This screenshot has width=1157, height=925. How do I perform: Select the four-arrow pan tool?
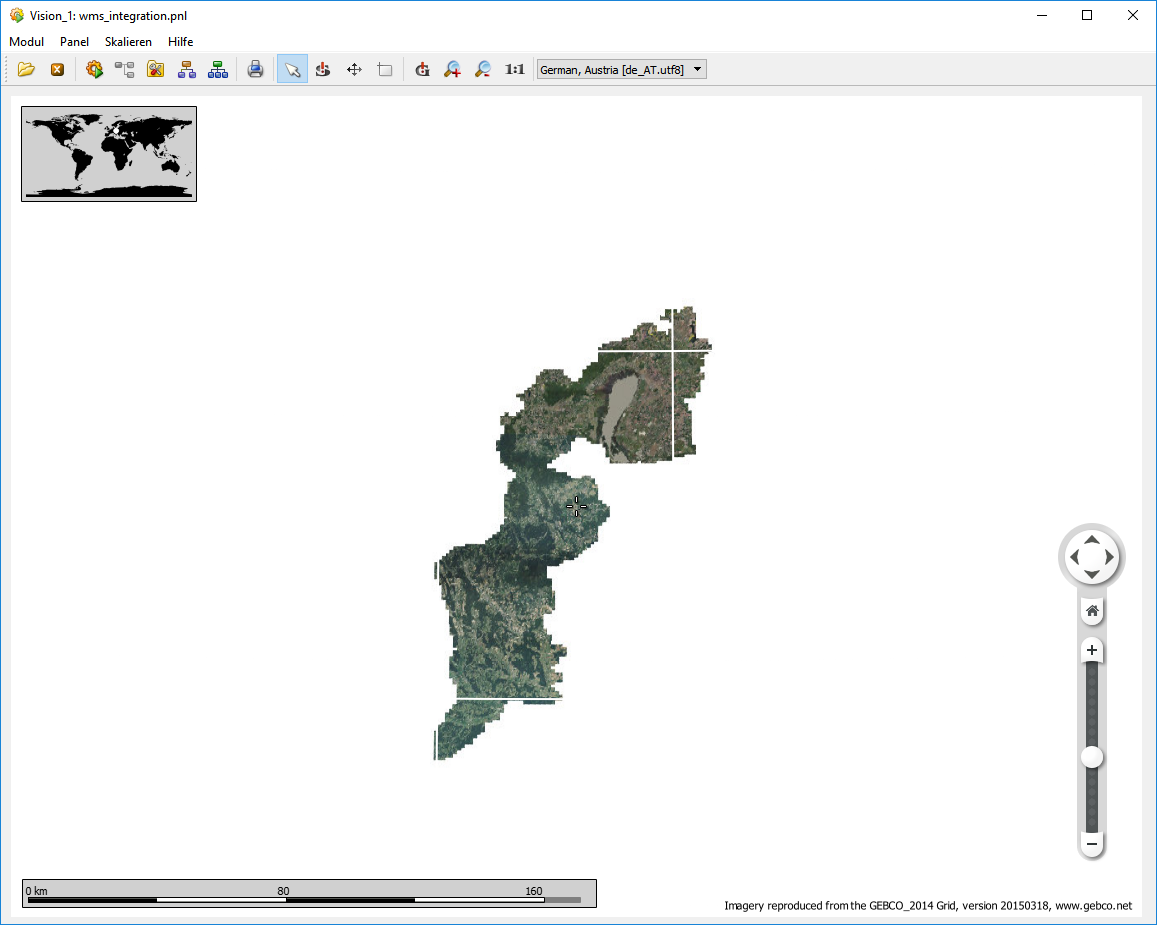click(x=353, y=69)
